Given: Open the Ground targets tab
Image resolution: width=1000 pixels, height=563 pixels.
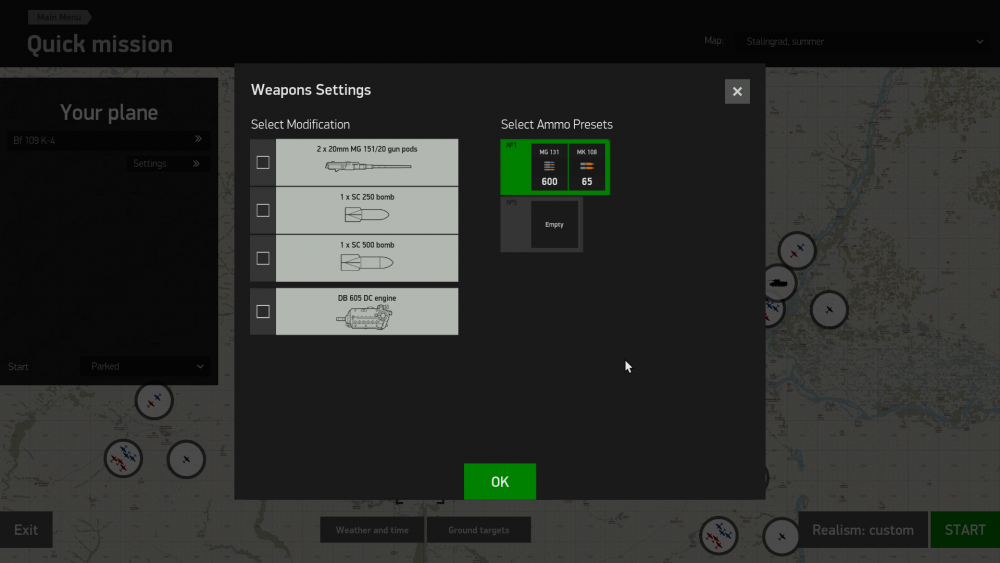Looking at the screenshot, I should click(x=478, y=530).
